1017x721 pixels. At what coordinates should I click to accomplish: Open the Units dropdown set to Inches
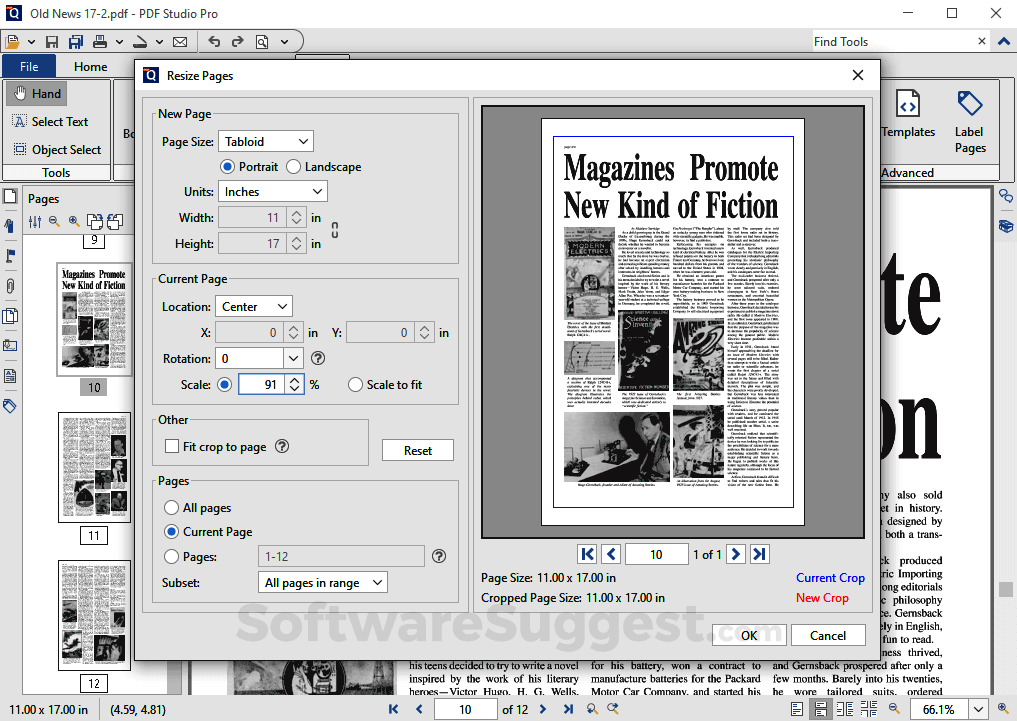point(272,191)
